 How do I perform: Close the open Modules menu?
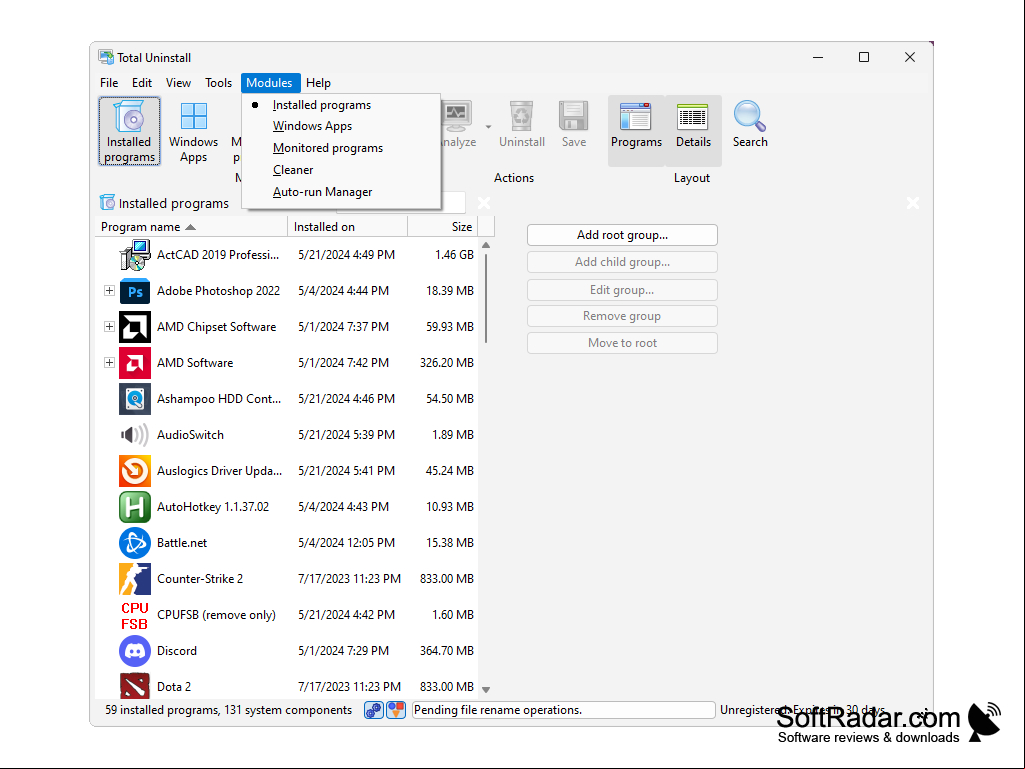269,83
